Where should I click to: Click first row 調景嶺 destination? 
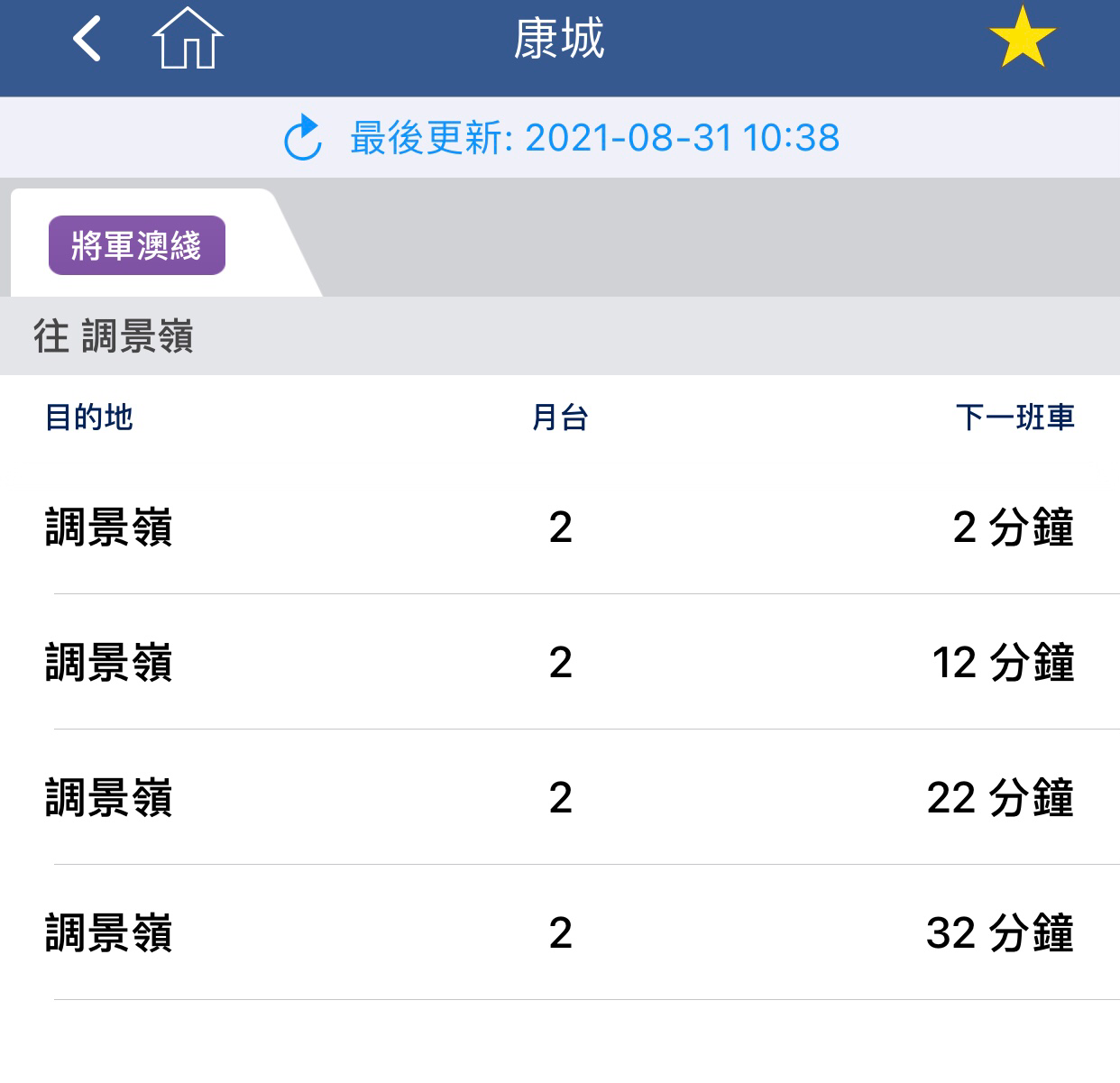point(108,528)
